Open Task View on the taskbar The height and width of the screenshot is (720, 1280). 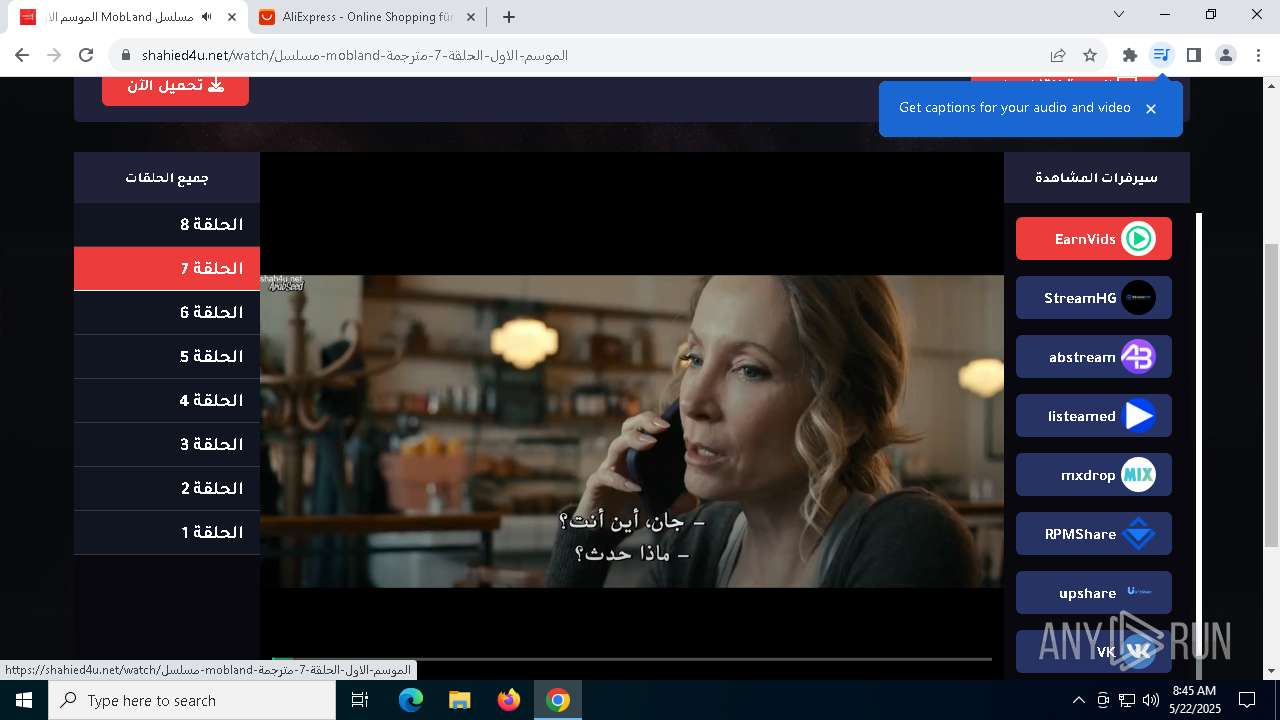(360, 700)
